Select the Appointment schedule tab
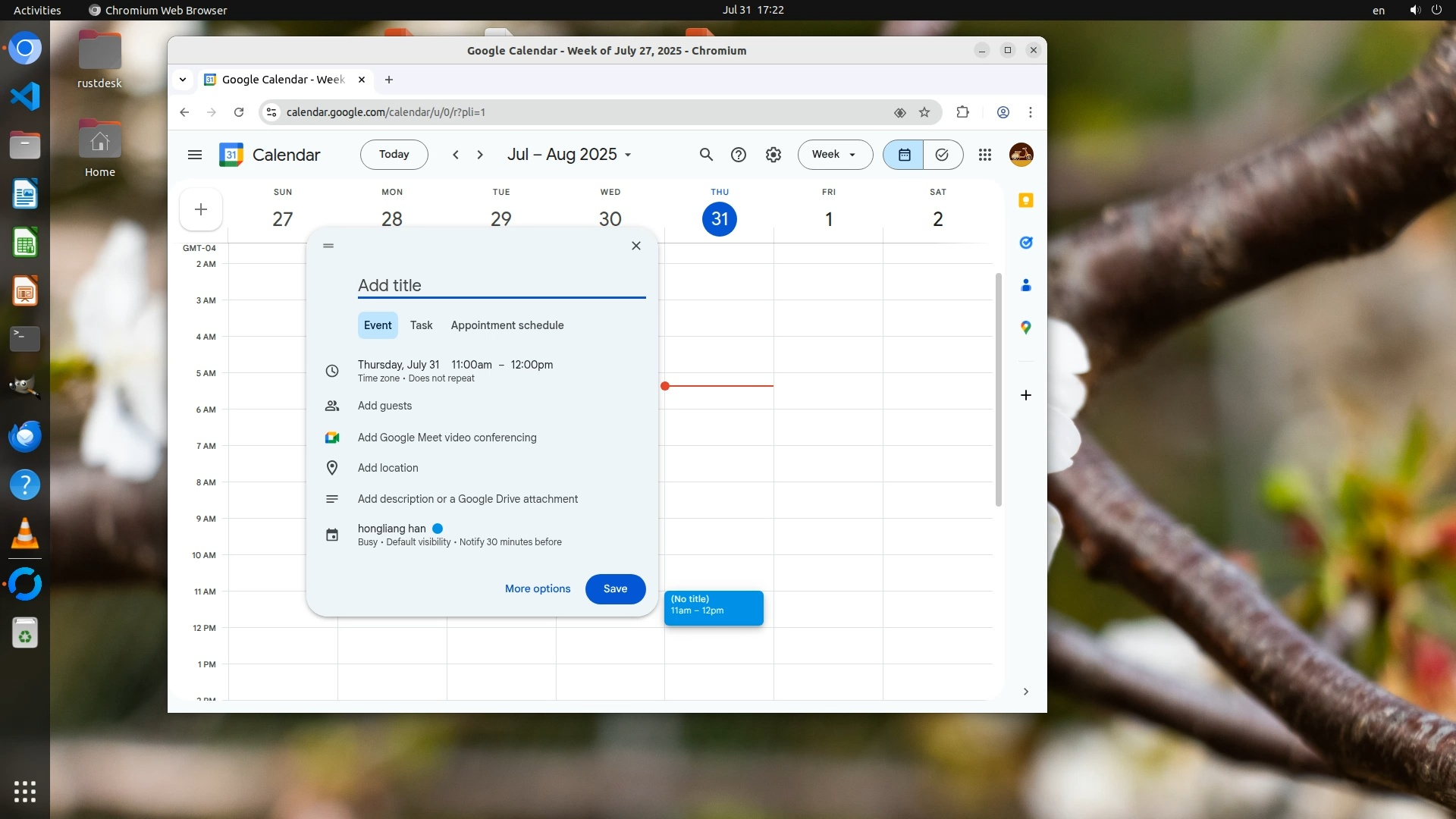The height and width of the screenshot is (819, 1456). [x=507, y=325]
